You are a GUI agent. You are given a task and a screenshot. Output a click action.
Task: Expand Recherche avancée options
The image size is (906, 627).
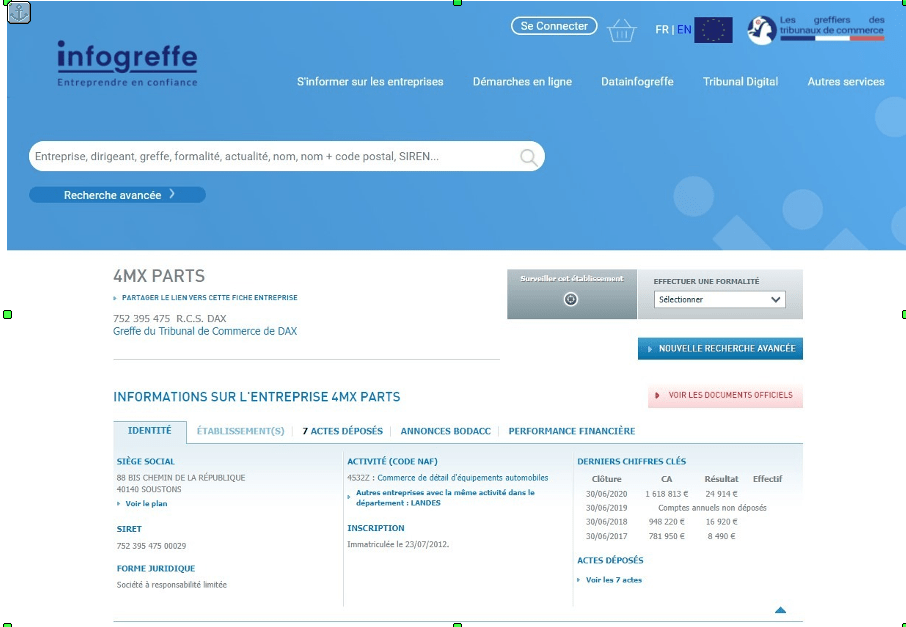click(x=117, y=195)
